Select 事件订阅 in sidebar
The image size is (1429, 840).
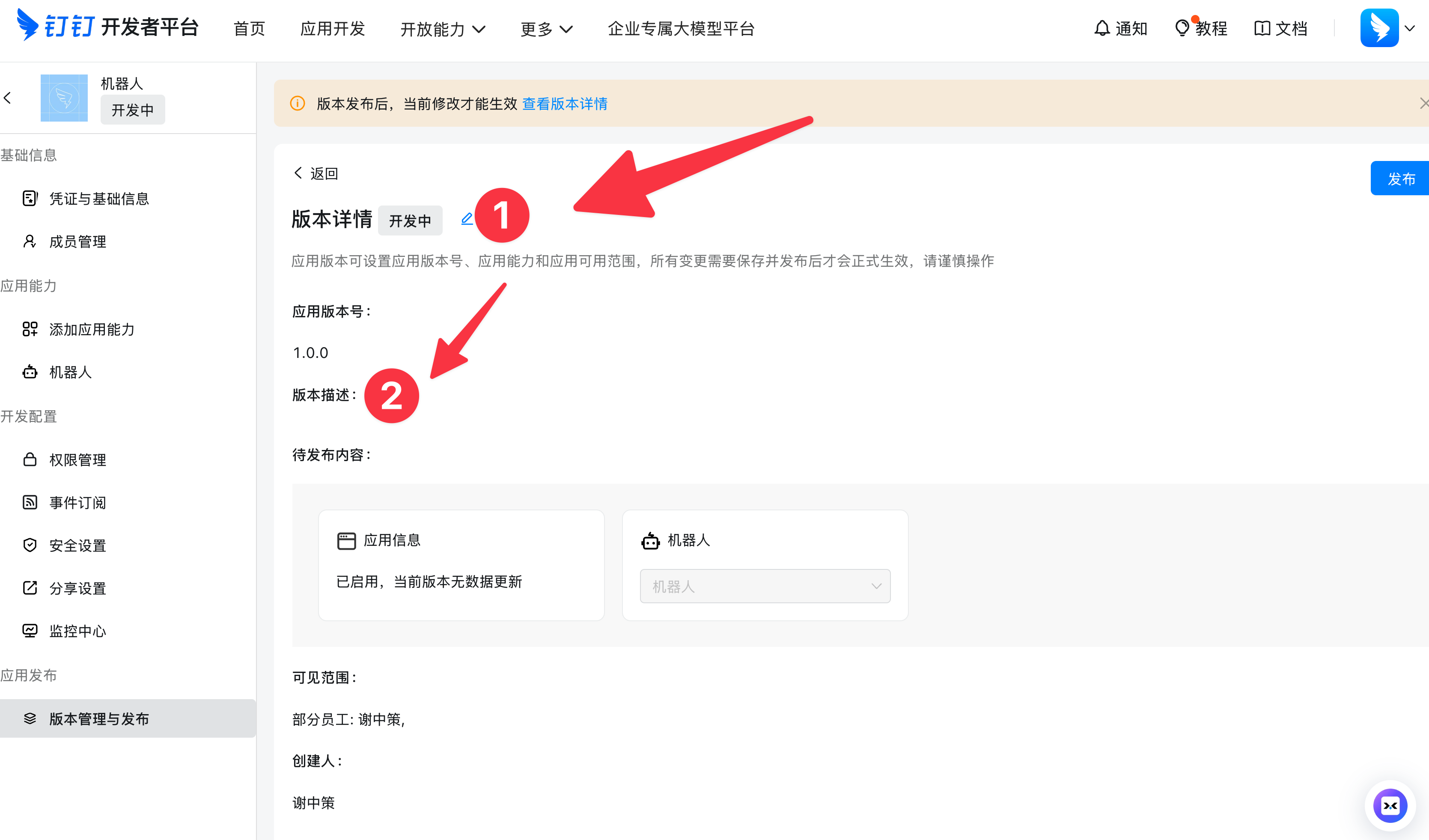coord(77,503)
